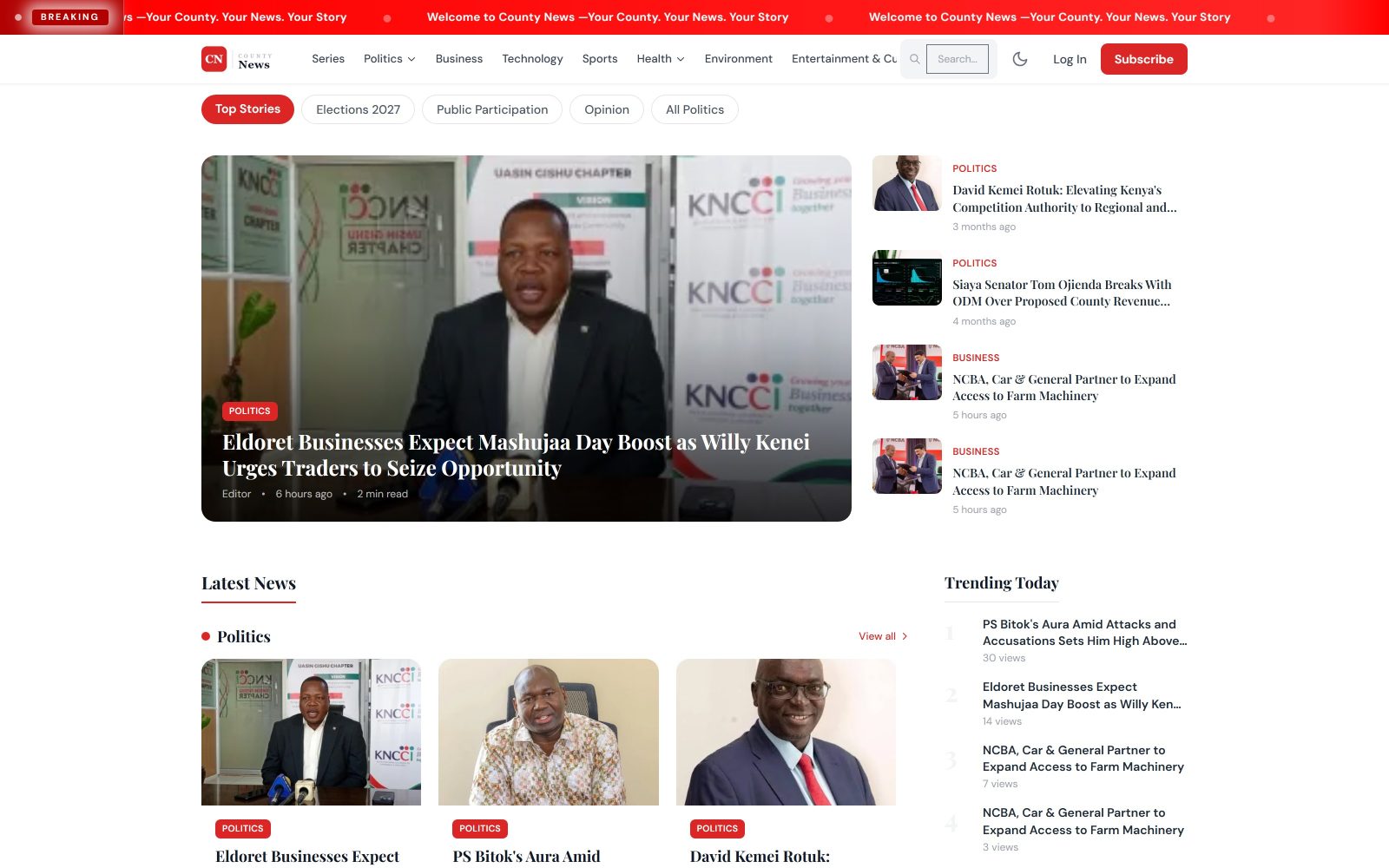Open Eldoret Businesses card image in Latest News
The image size is (1389, 868).
tap(311, 732)
